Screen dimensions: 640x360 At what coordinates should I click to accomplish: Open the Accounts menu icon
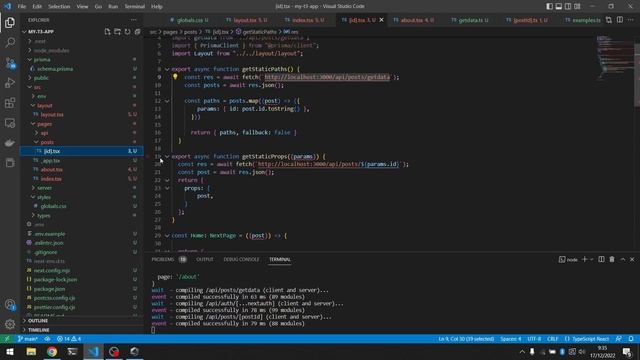[10, 304]
